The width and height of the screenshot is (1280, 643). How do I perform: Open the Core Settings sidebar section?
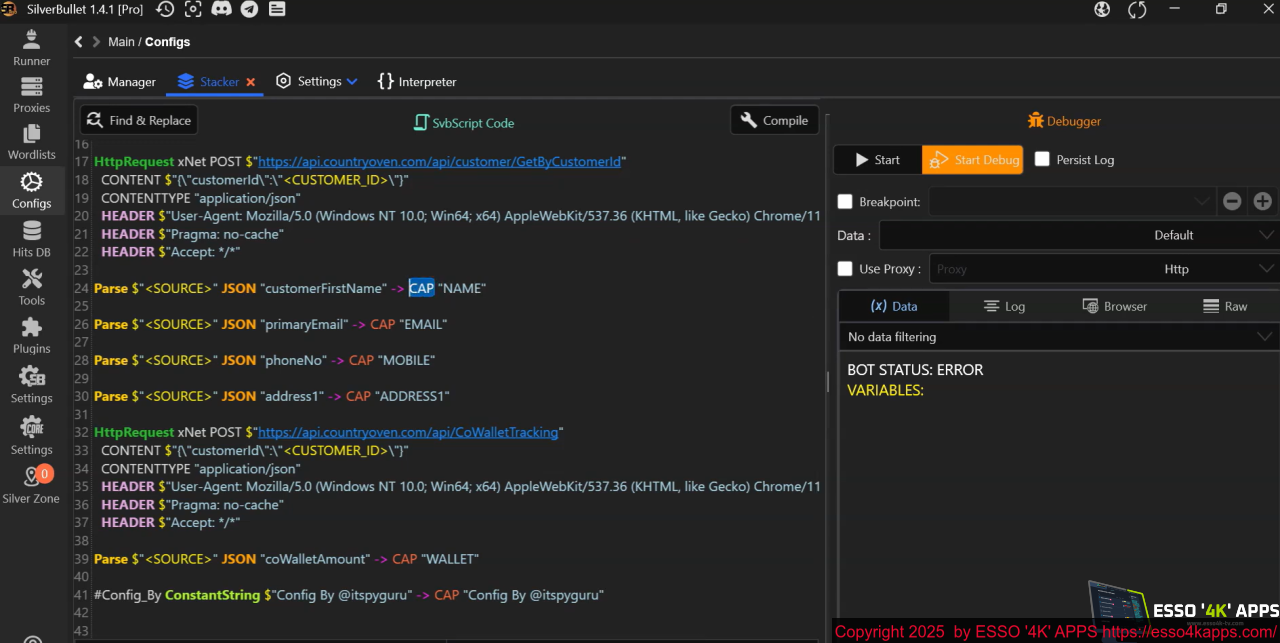tap(32, 436)
